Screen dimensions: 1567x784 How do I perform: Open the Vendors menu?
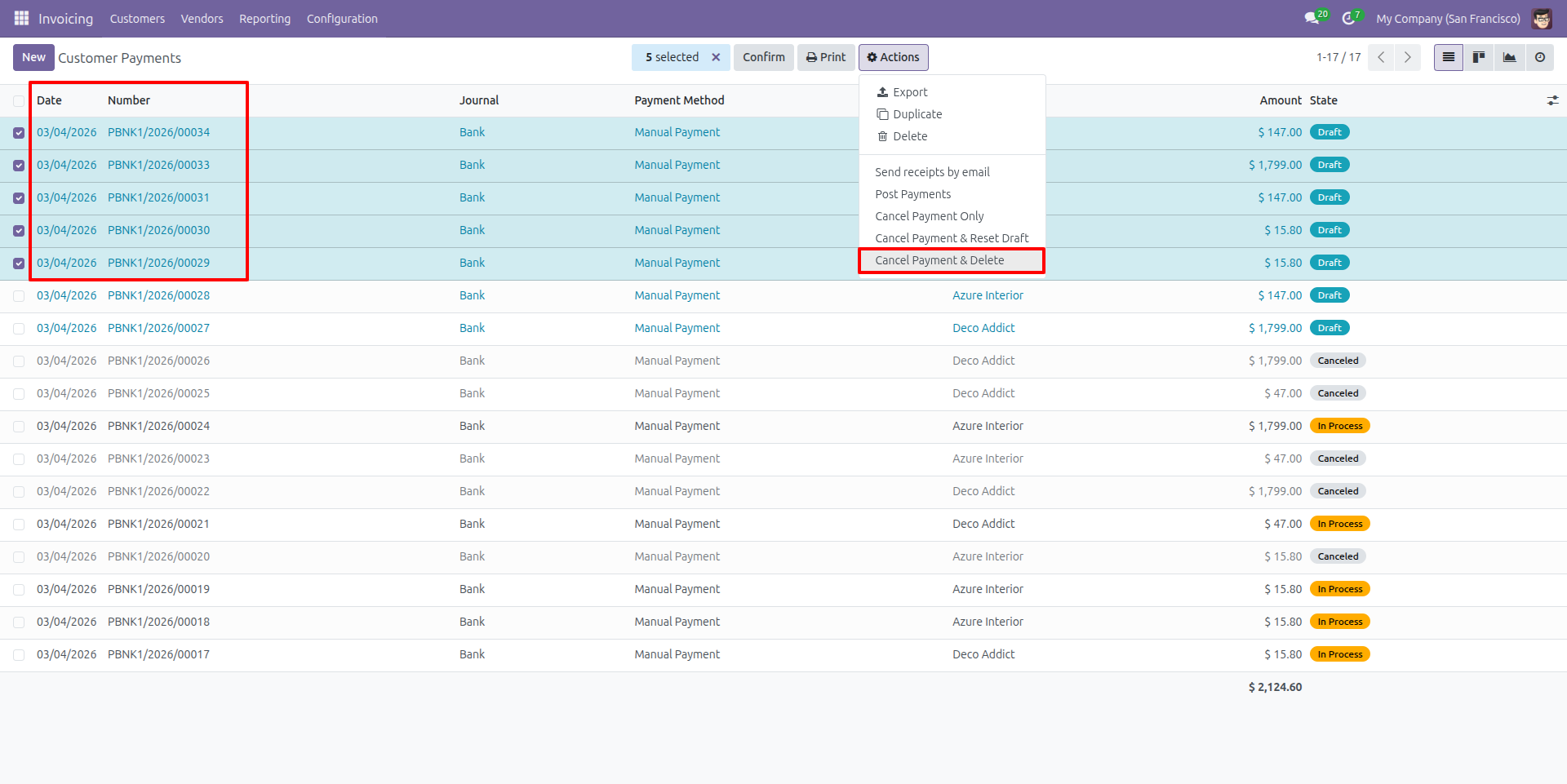[x=202, y=19]
